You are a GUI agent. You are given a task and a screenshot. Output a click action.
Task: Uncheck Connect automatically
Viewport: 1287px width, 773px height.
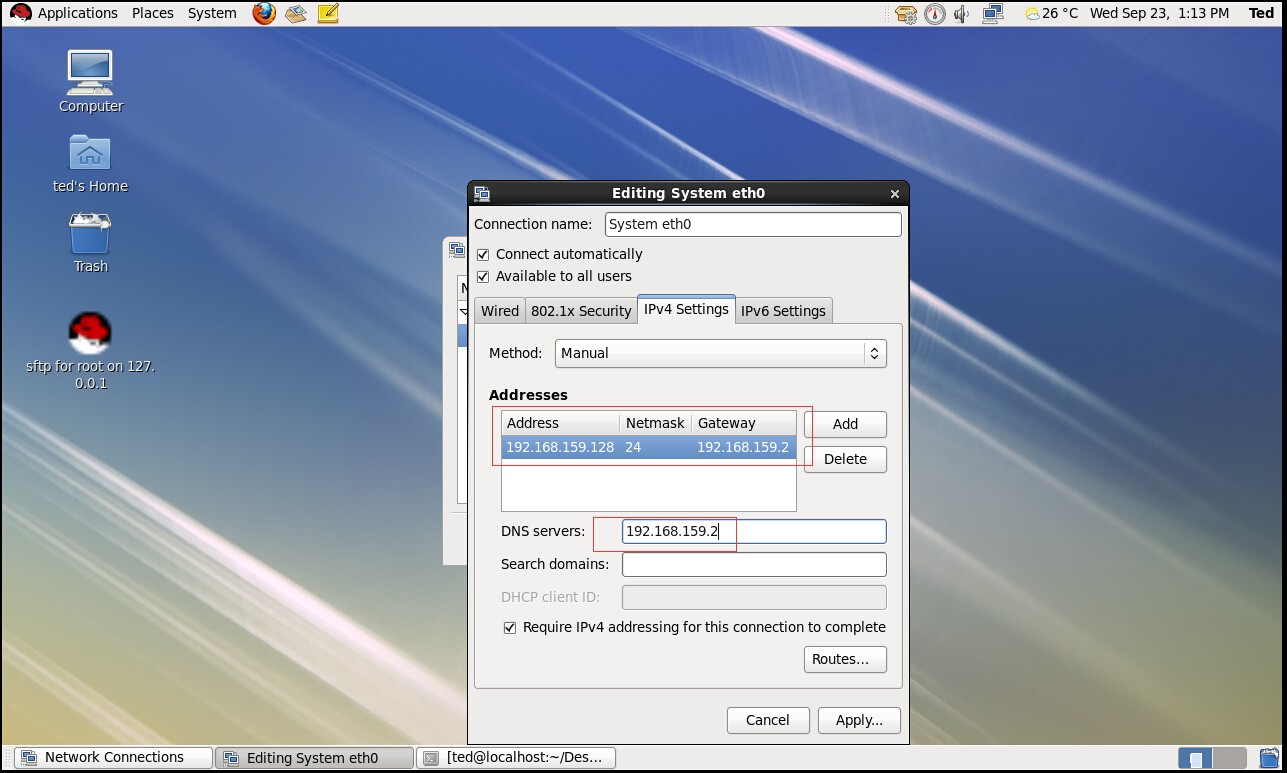pos(483,254)
